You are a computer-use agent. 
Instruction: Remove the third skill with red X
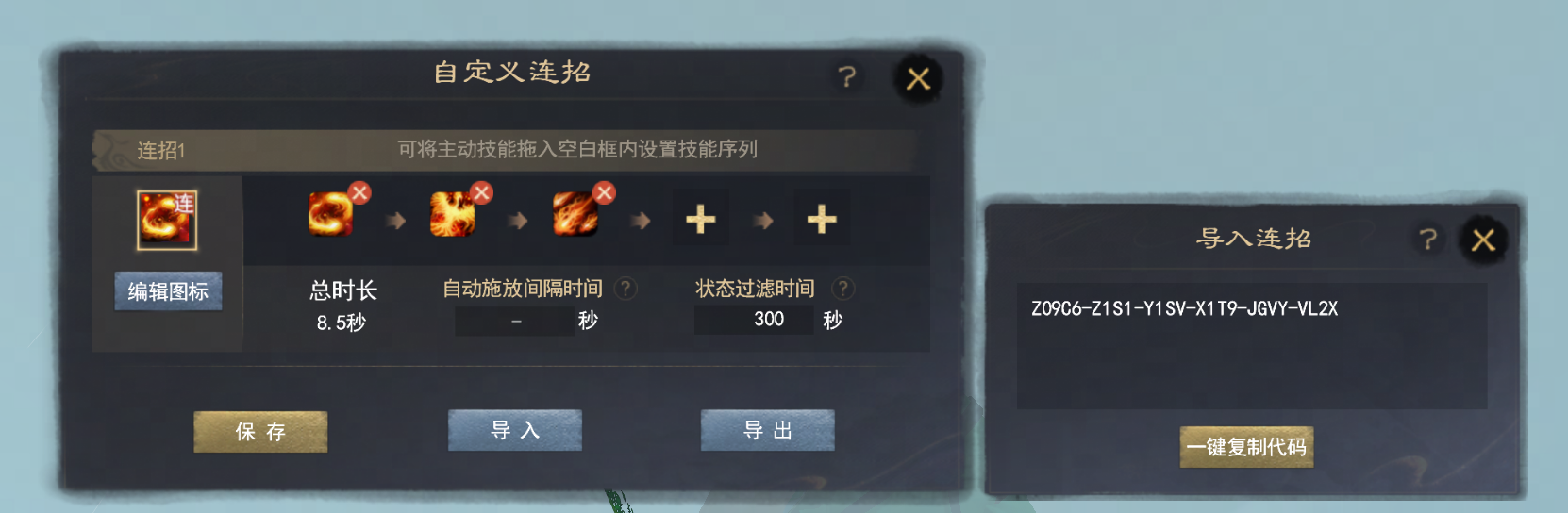604,192
